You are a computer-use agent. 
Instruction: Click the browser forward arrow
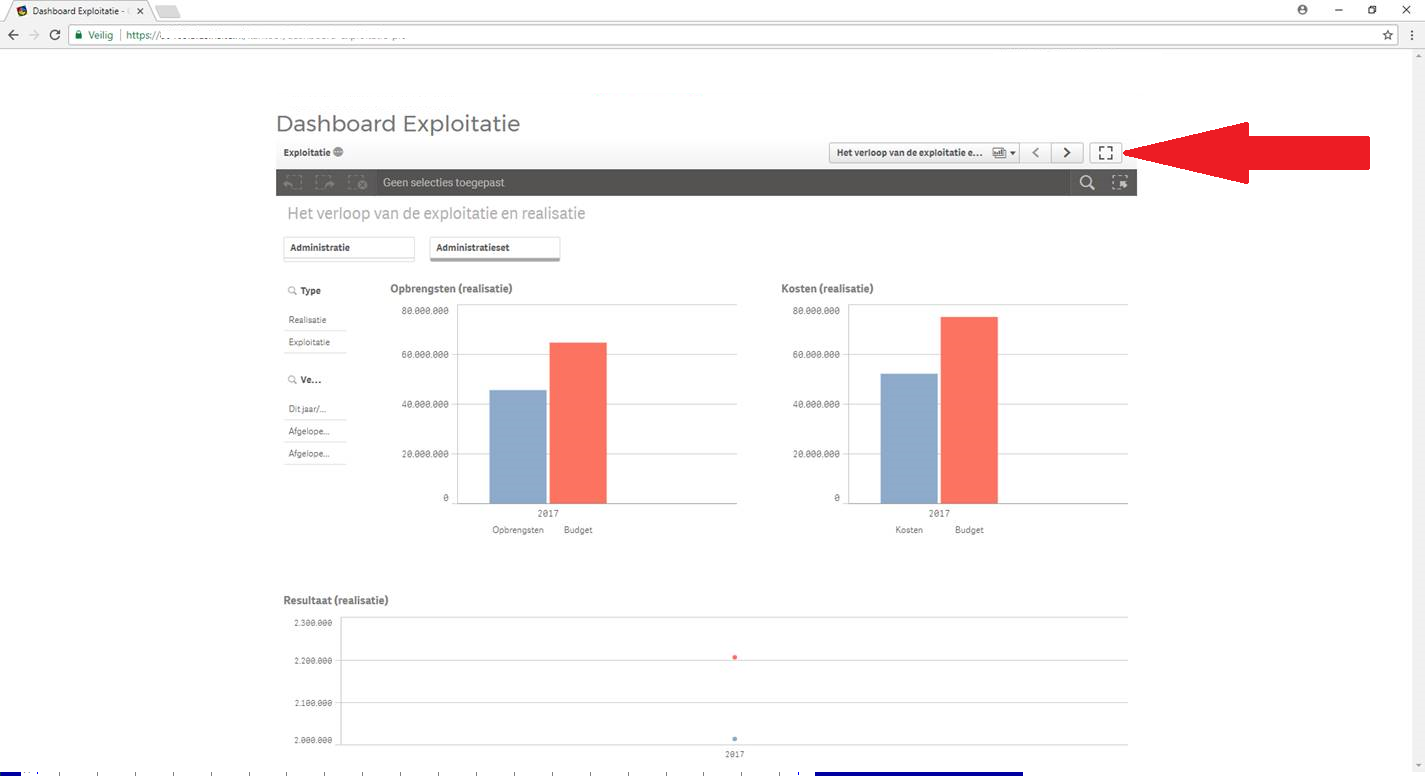click(x=35, y=35)
